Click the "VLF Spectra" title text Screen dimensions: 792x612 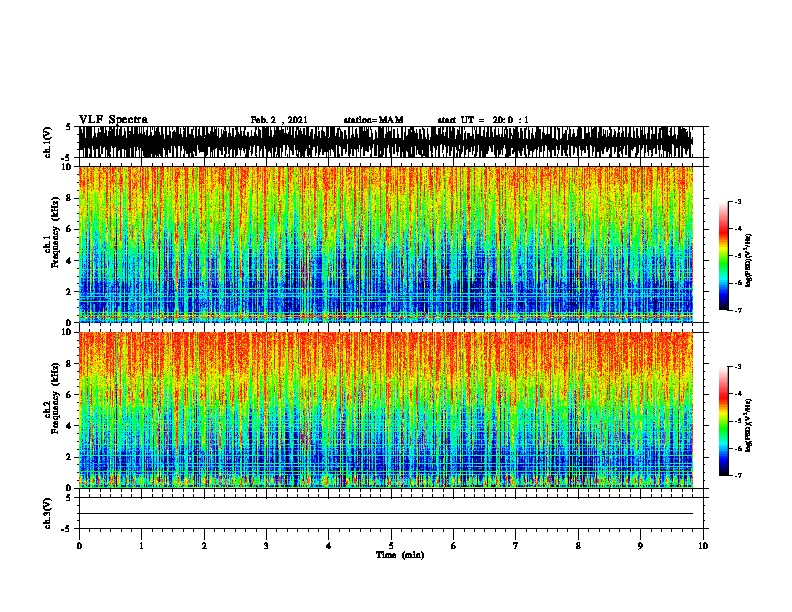click(113, 120)
